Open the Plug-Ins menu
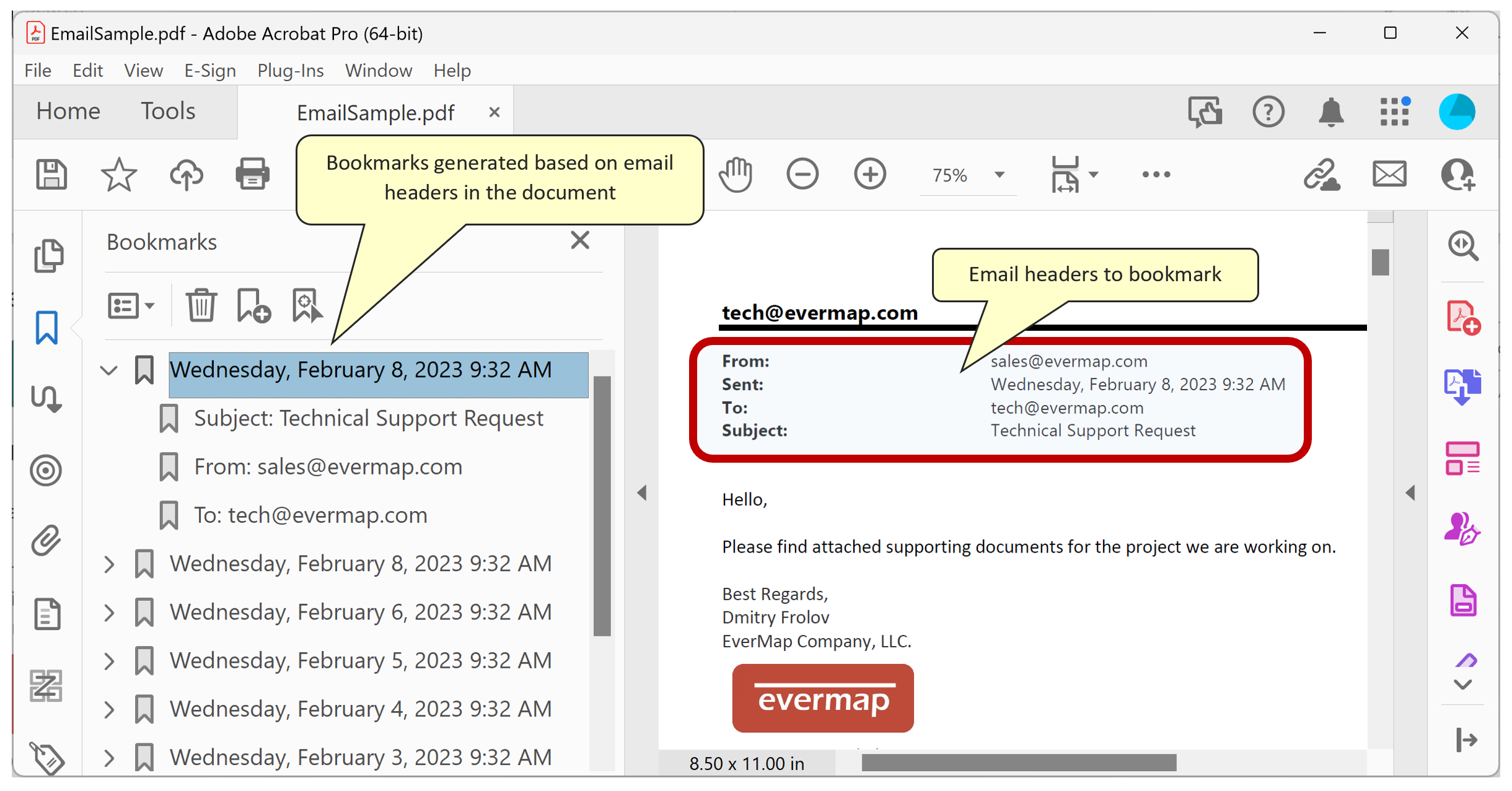This screenshot has width=1512, height=791. tap(291, 71)
